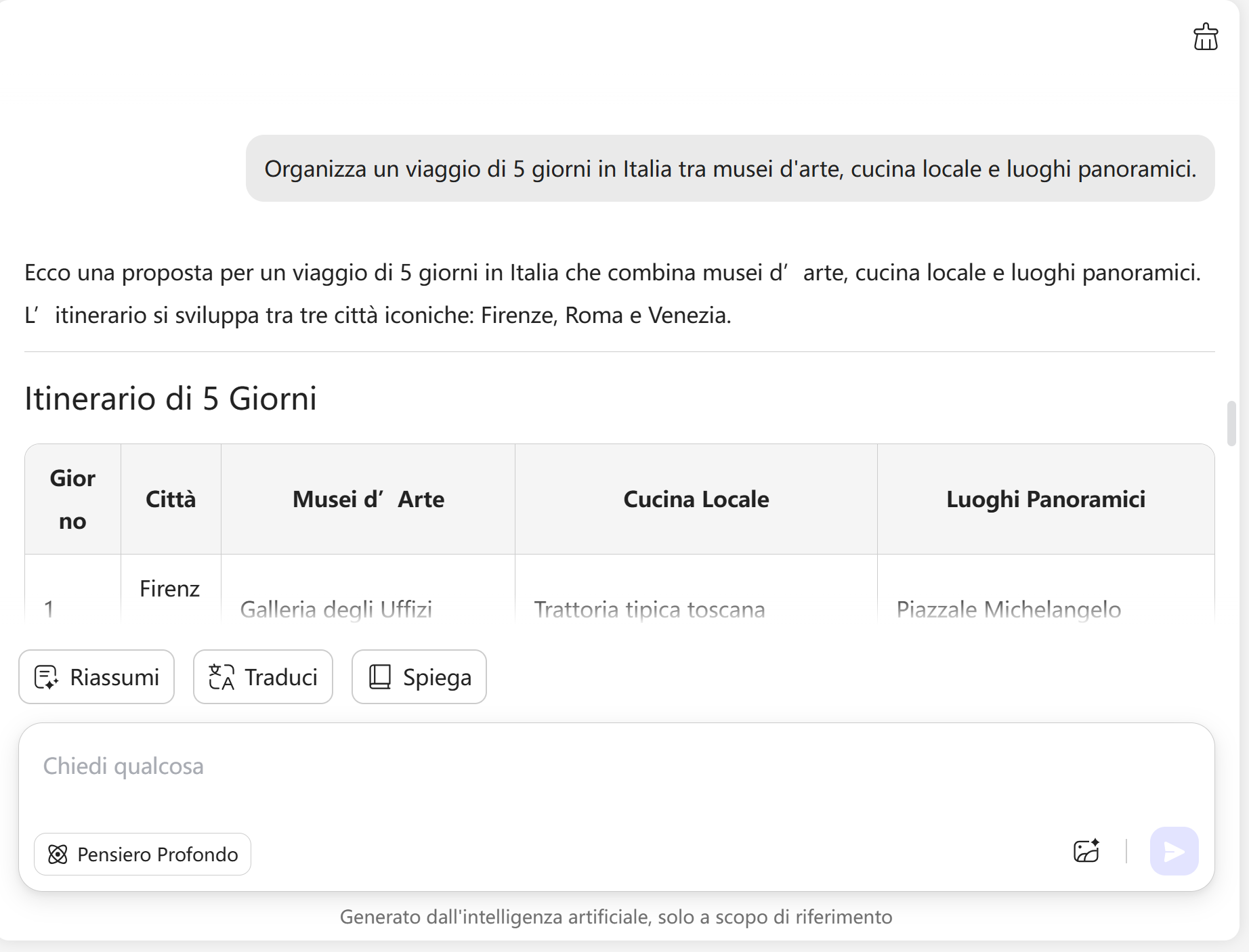Toggle Pensiero Profondo mode
This screenshot has width=1249, height=952.
click(x=142, y=854)
